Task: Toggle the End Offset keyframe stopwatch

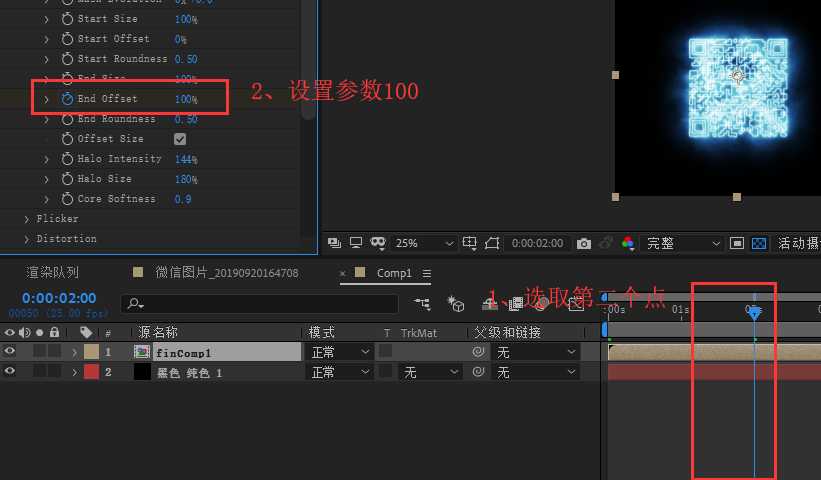Action: tap(67, 98)
